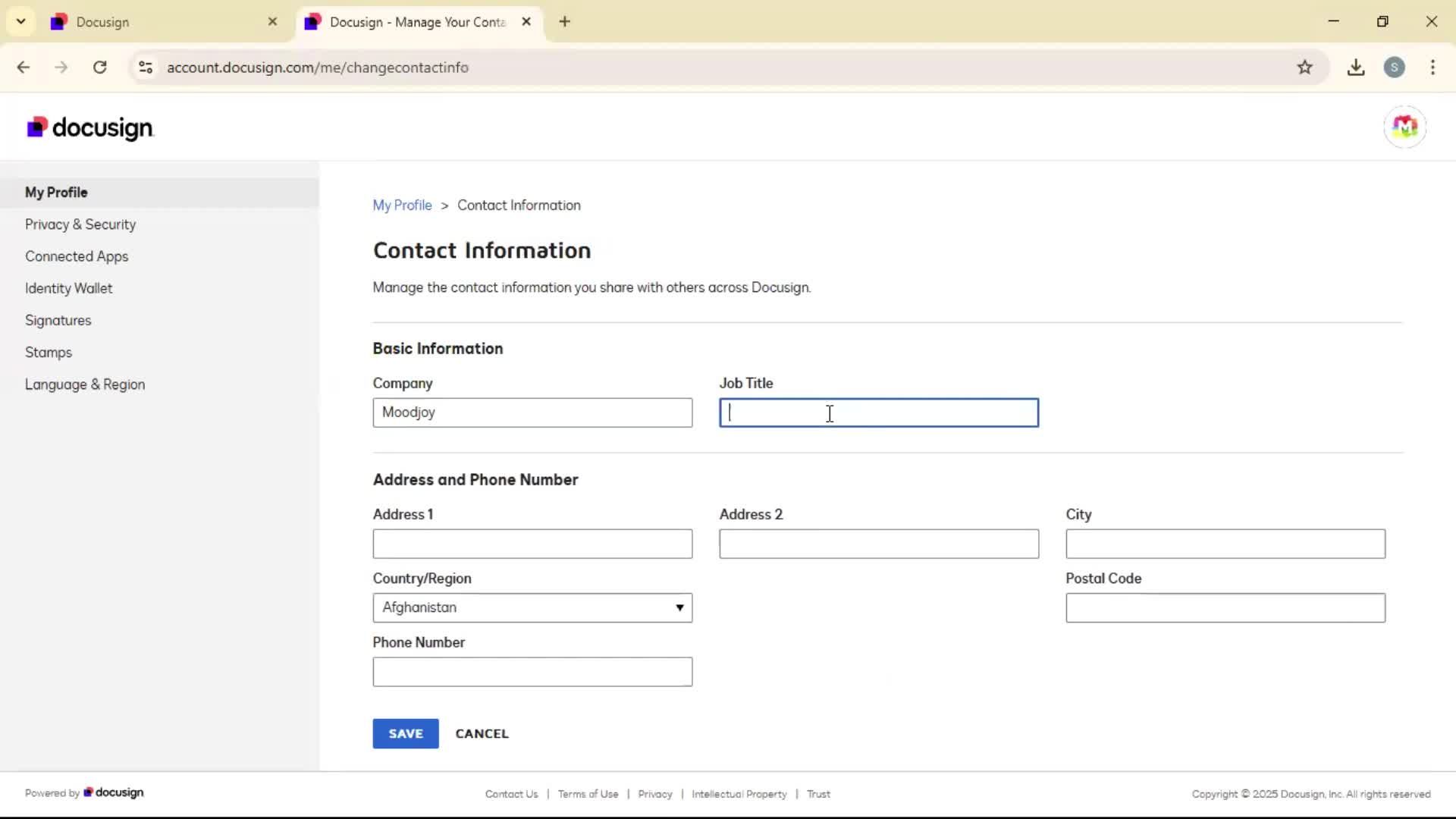View site information icon in address bar
Viewport: 1456px width, 819px height.
coord(146,67)
